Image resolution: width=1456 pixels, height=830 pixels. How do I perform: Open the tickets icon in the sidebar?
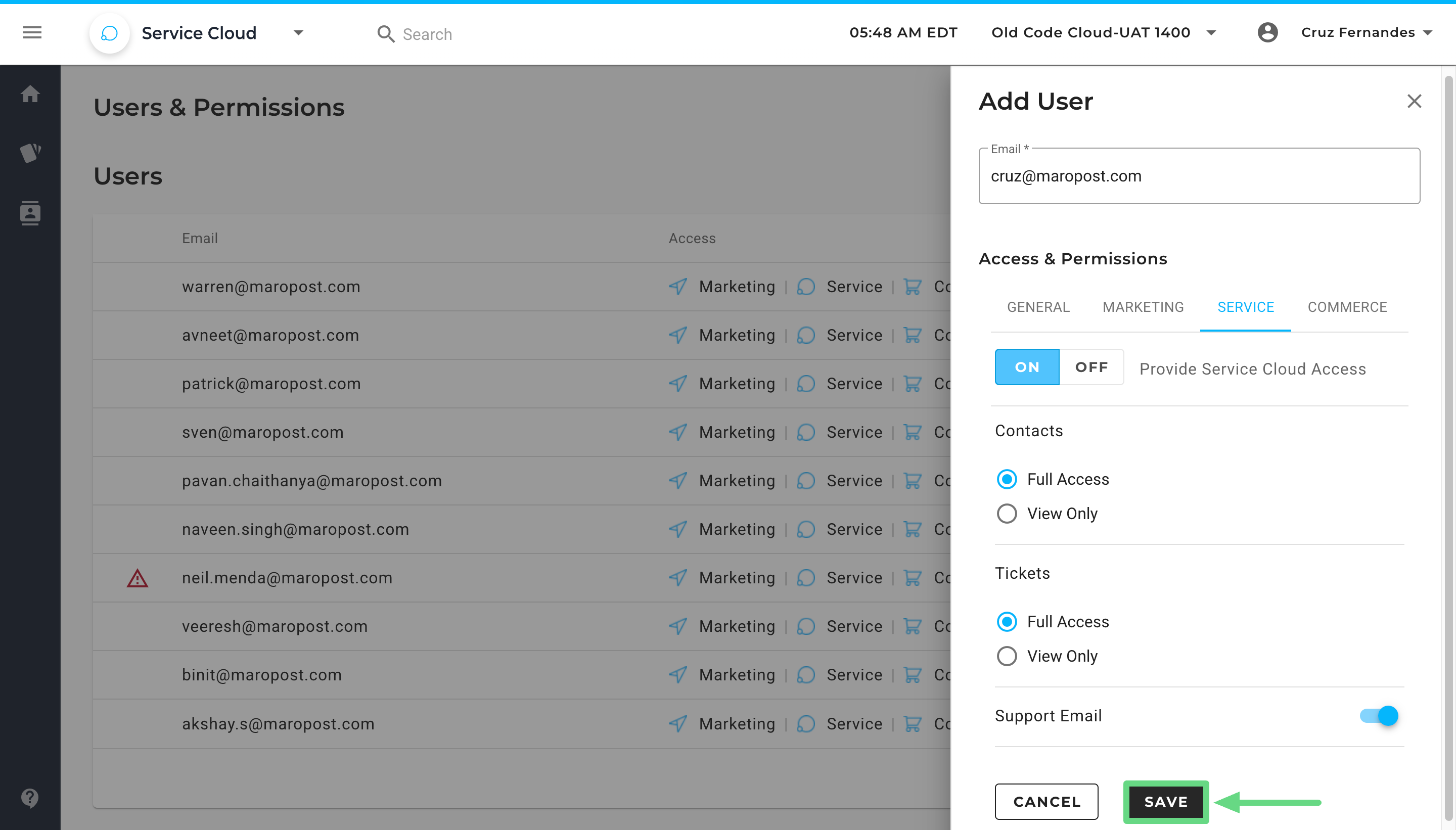[30, 153]
